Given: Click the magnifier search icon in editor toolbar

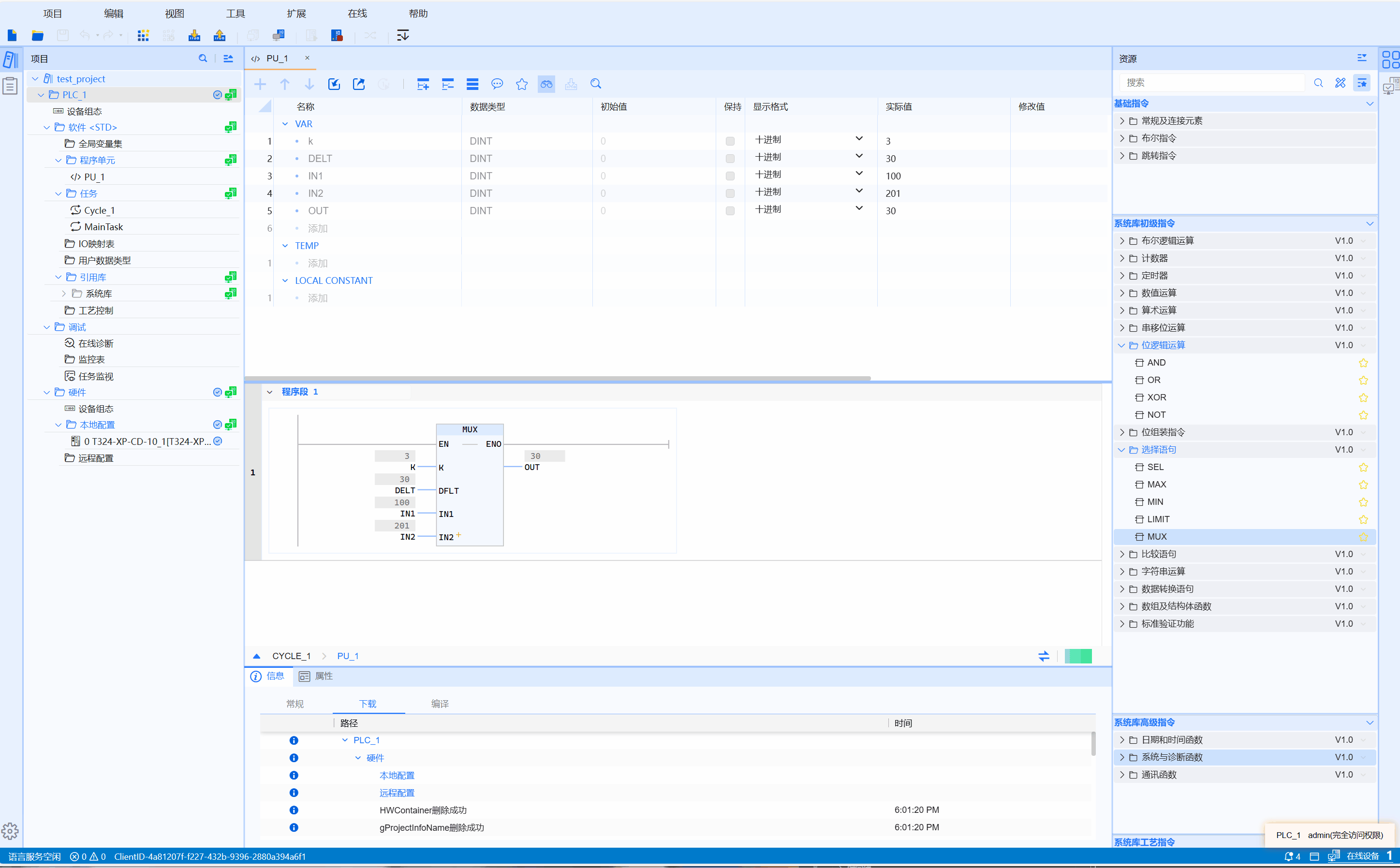Looking at the screenshot, I should click(596, 85).
